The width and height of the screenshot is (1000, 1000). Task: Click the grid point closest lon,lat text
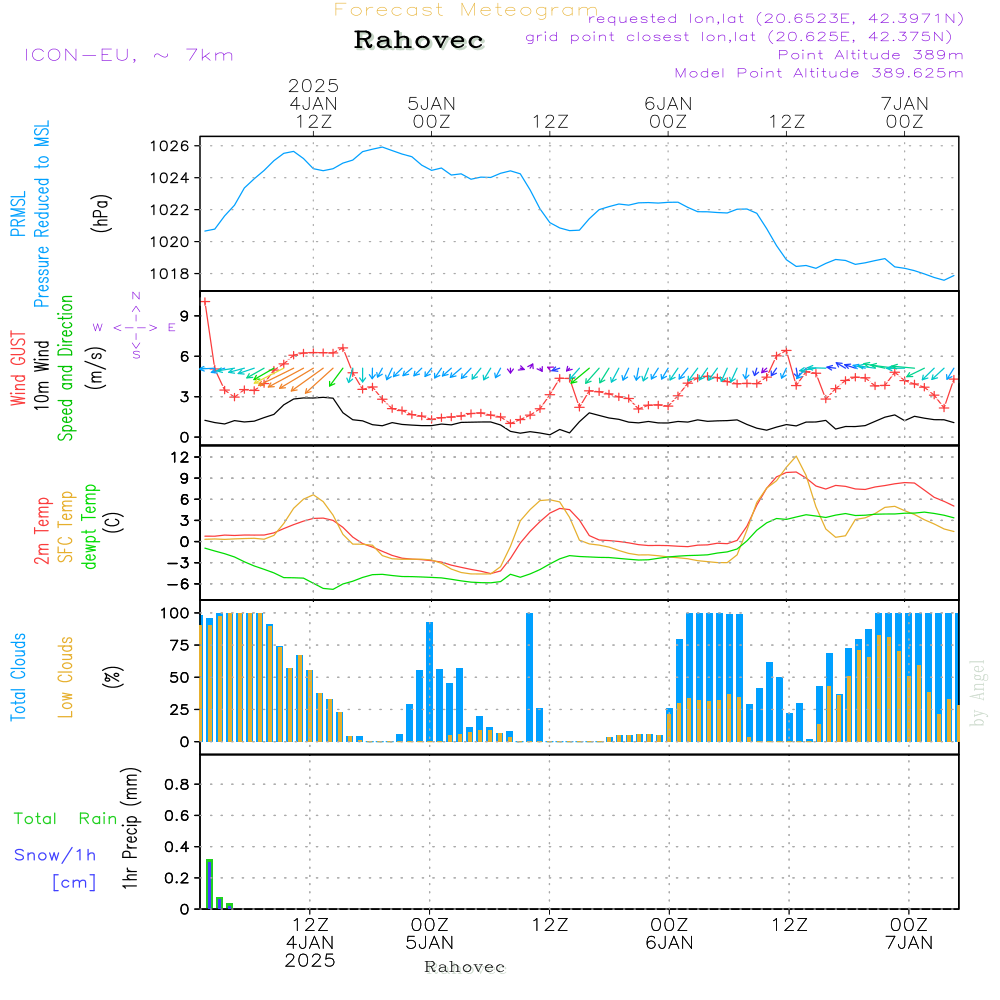(745, 37)
